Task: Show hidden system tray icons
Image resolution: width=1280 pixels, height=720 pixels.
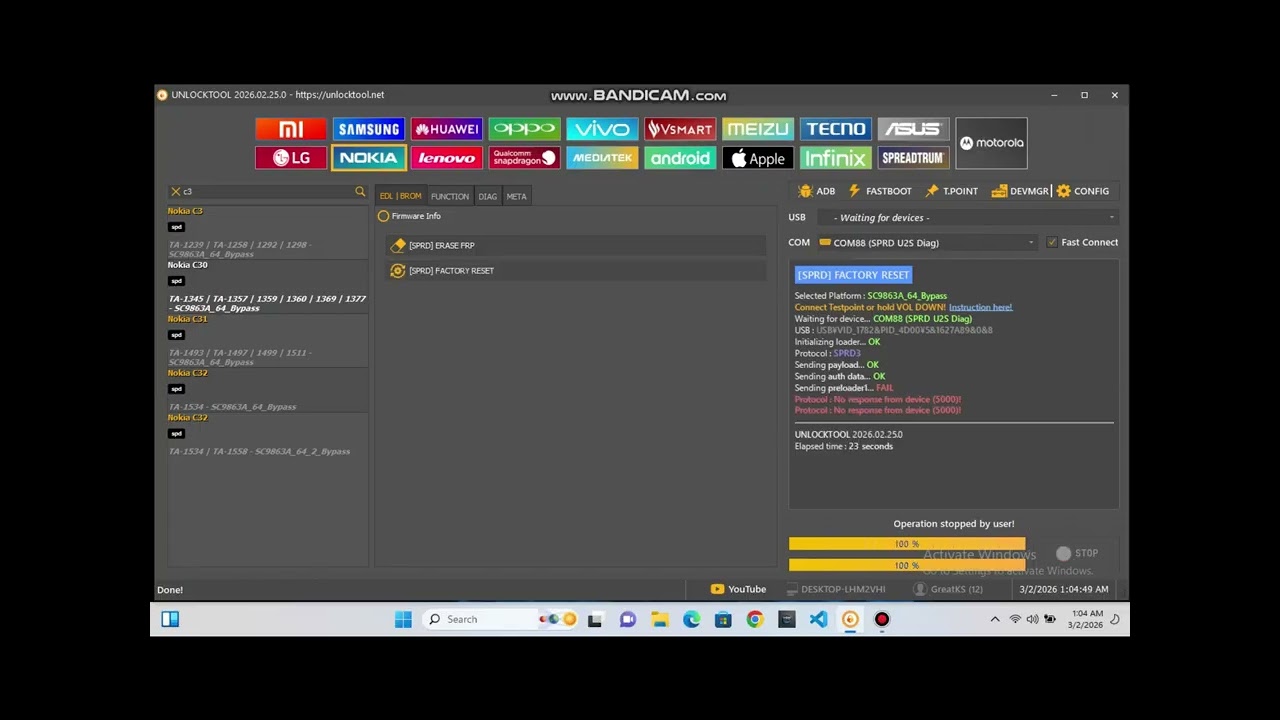Action: (x=995, y=619)
